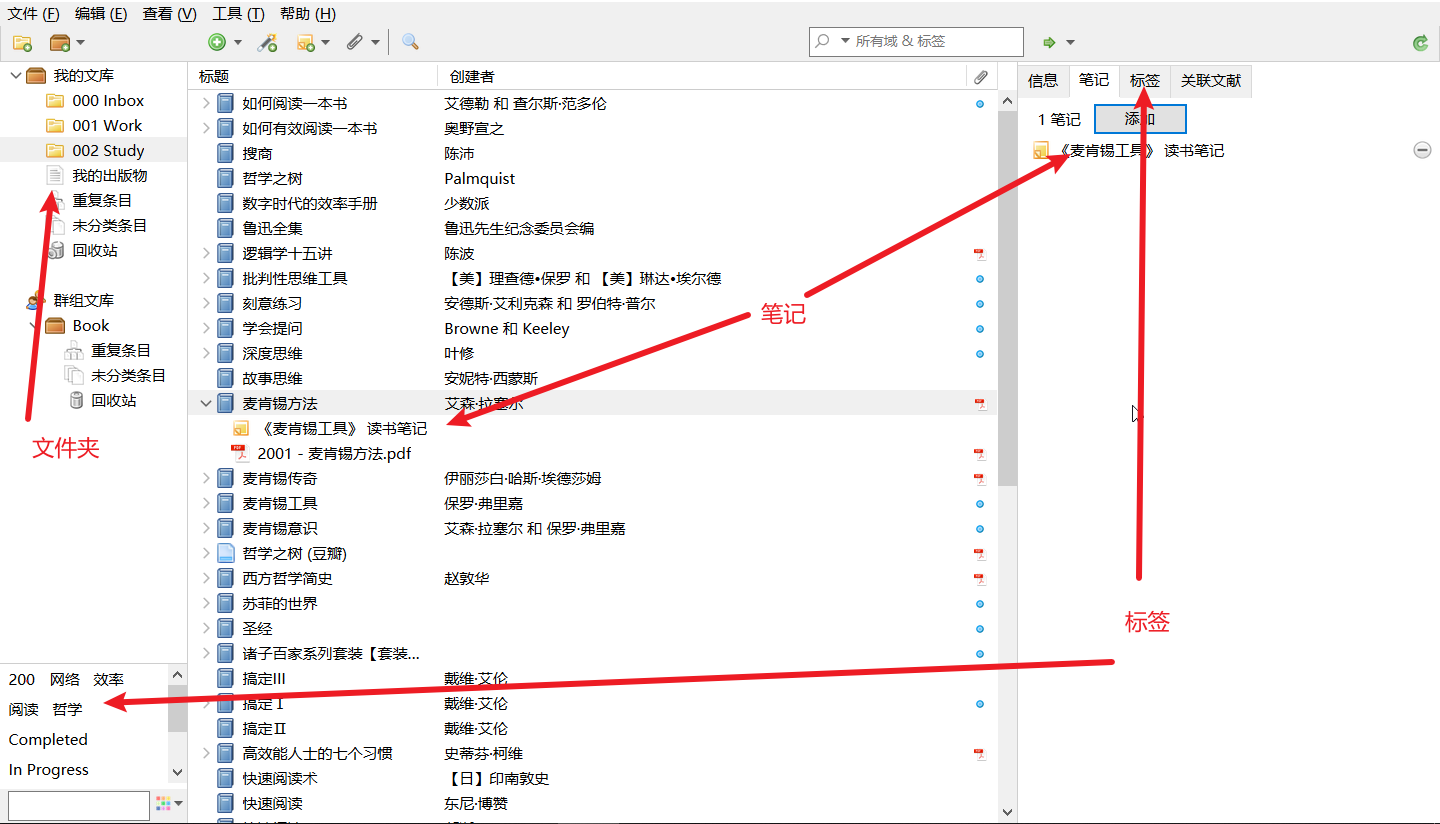Image resolution: width=1440 pixels, height=824 pixels.
Task: Click the 添加 button to add a note
Action: (x=1140, y=119)
